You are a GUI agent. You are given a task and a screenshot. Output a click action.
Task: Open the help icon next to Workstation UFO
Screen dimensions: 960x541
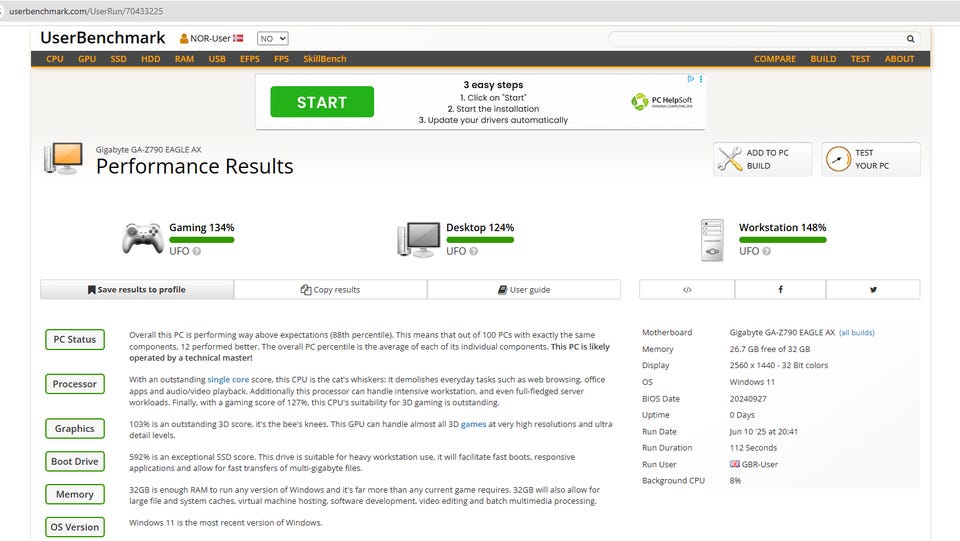(767, 251)
